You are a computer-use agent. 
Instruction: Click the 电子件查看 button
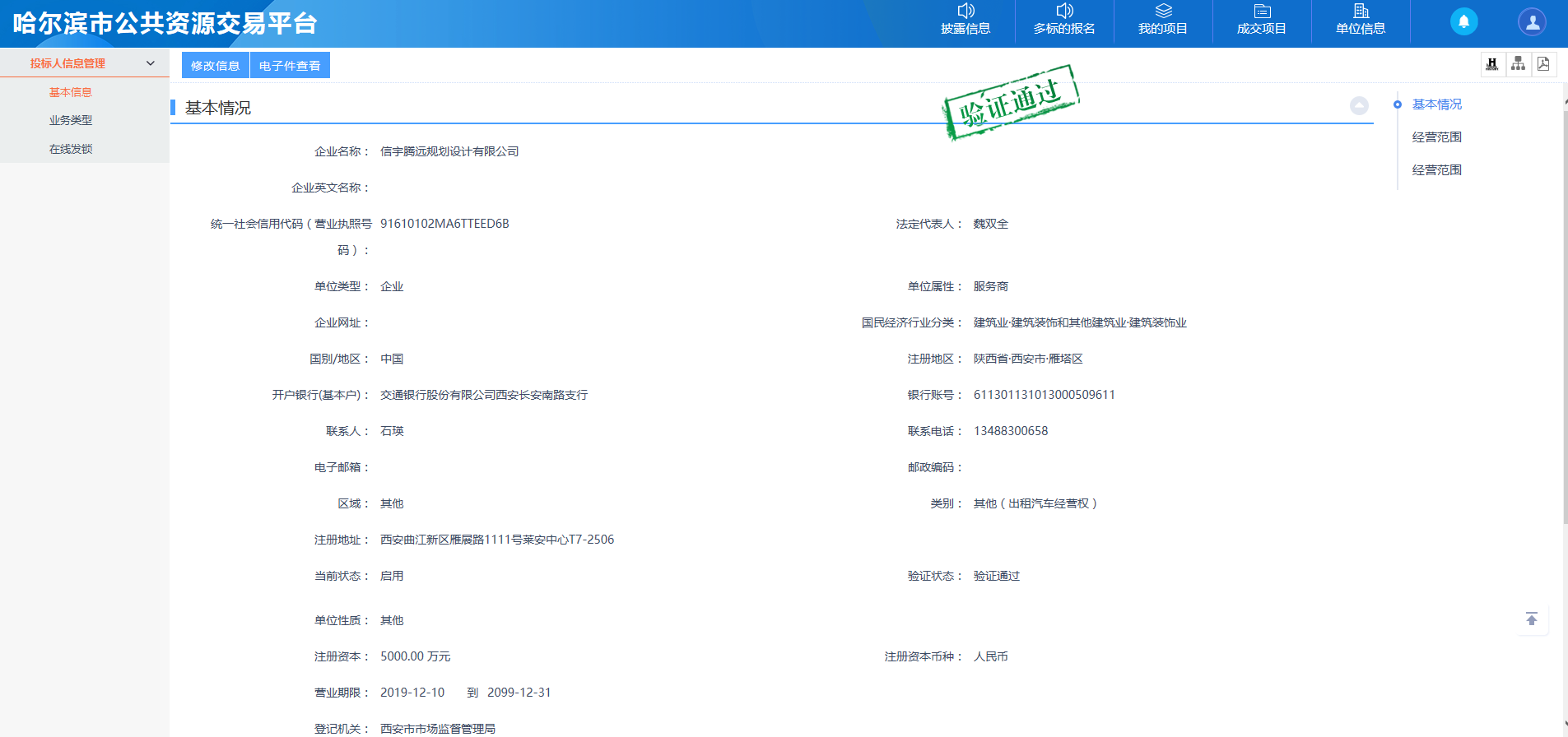coord(290,65)
